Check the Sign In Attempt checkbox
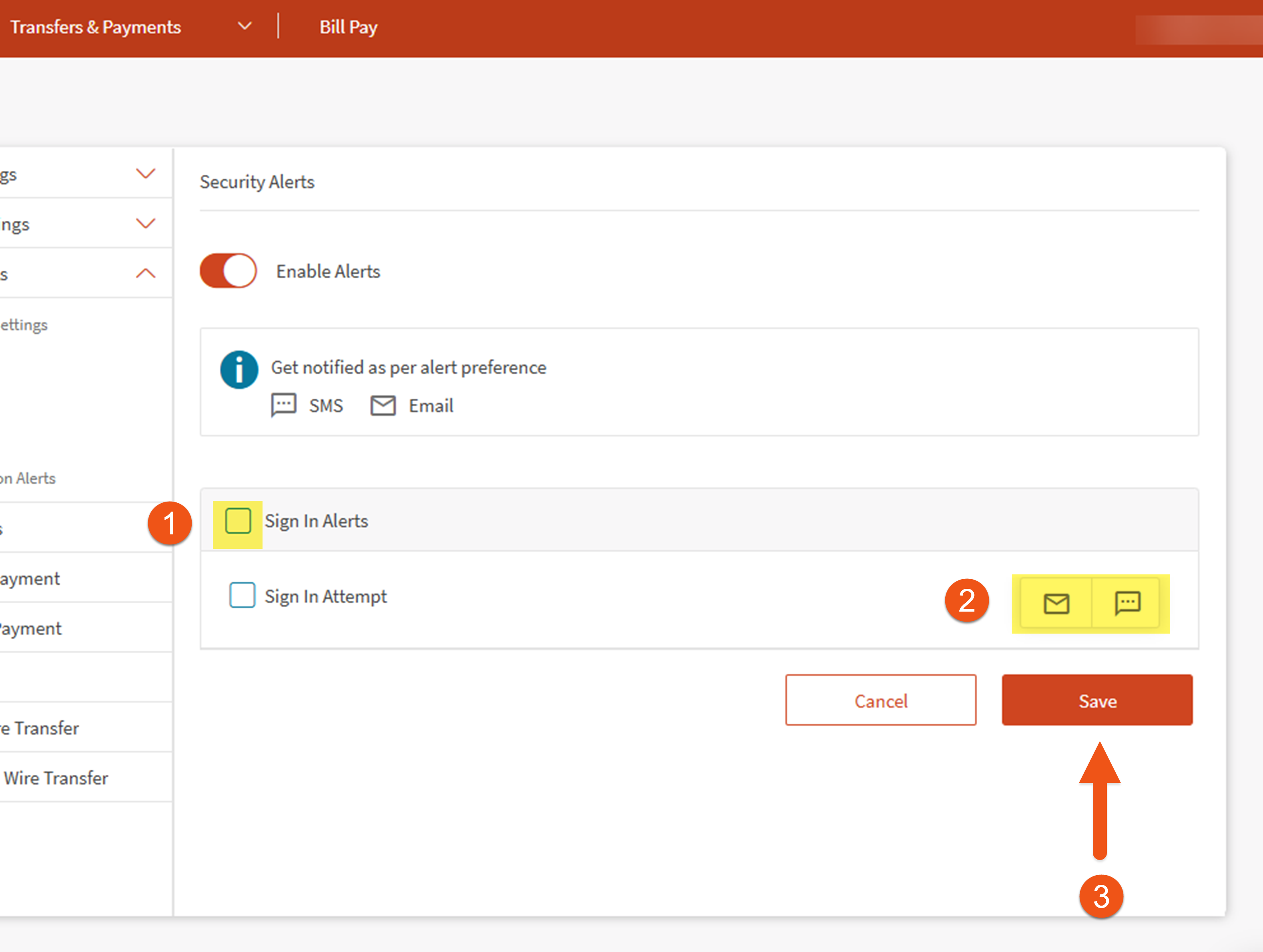 tap(242, 595)
